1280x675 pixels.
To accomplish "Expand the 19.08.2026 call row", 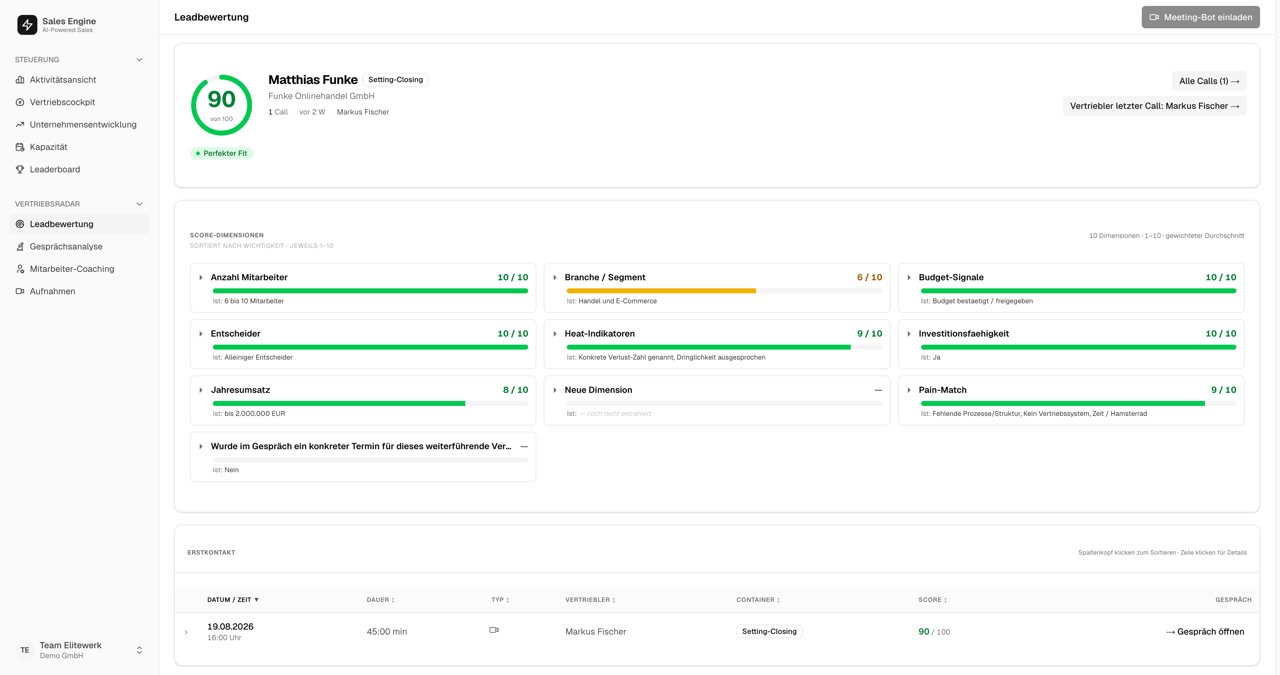I will click(x=186, y=632).
